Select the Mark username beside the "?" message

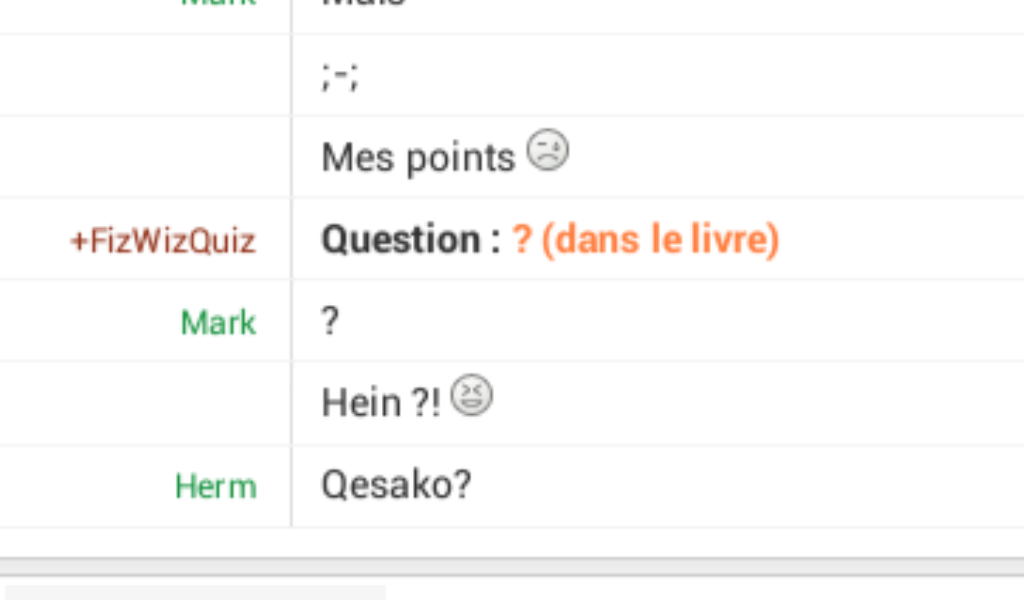point(218,323)
